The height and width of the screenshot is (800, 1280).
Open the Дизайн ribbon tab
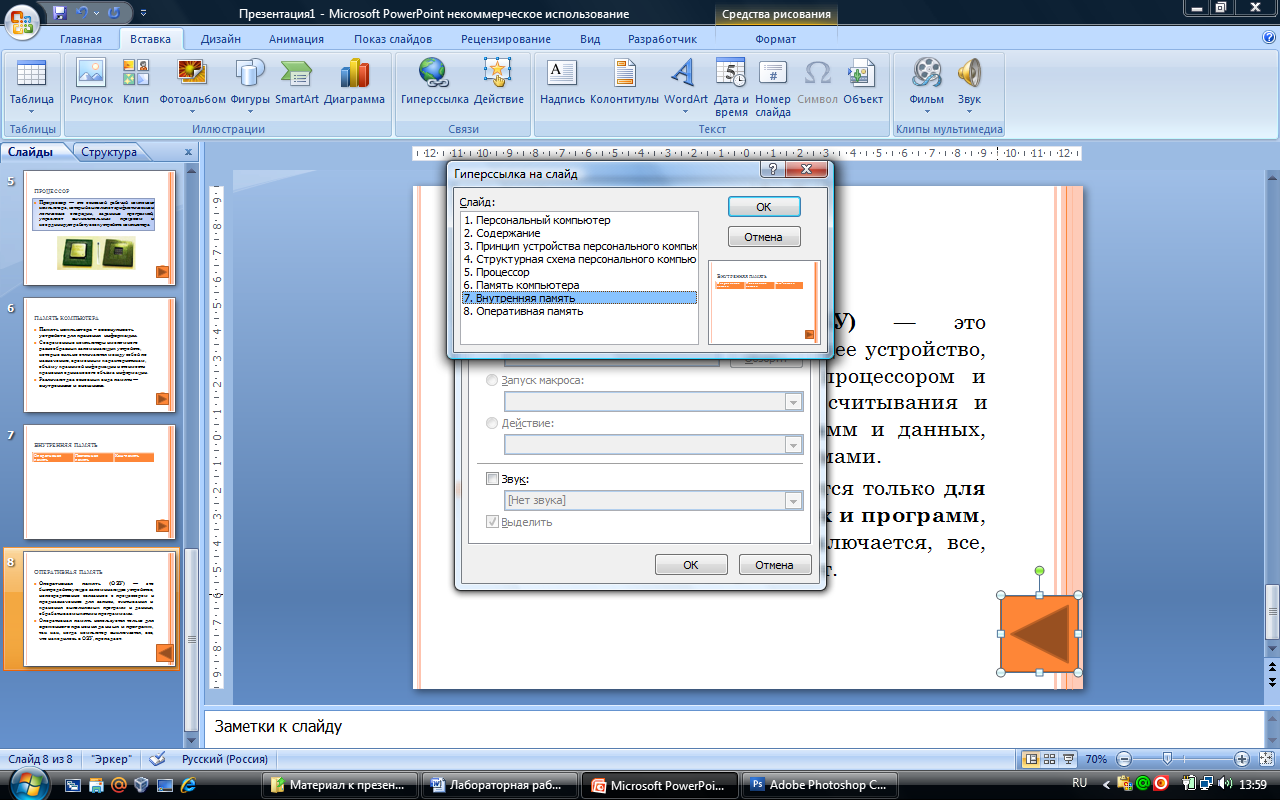click(x=220, y=39)
